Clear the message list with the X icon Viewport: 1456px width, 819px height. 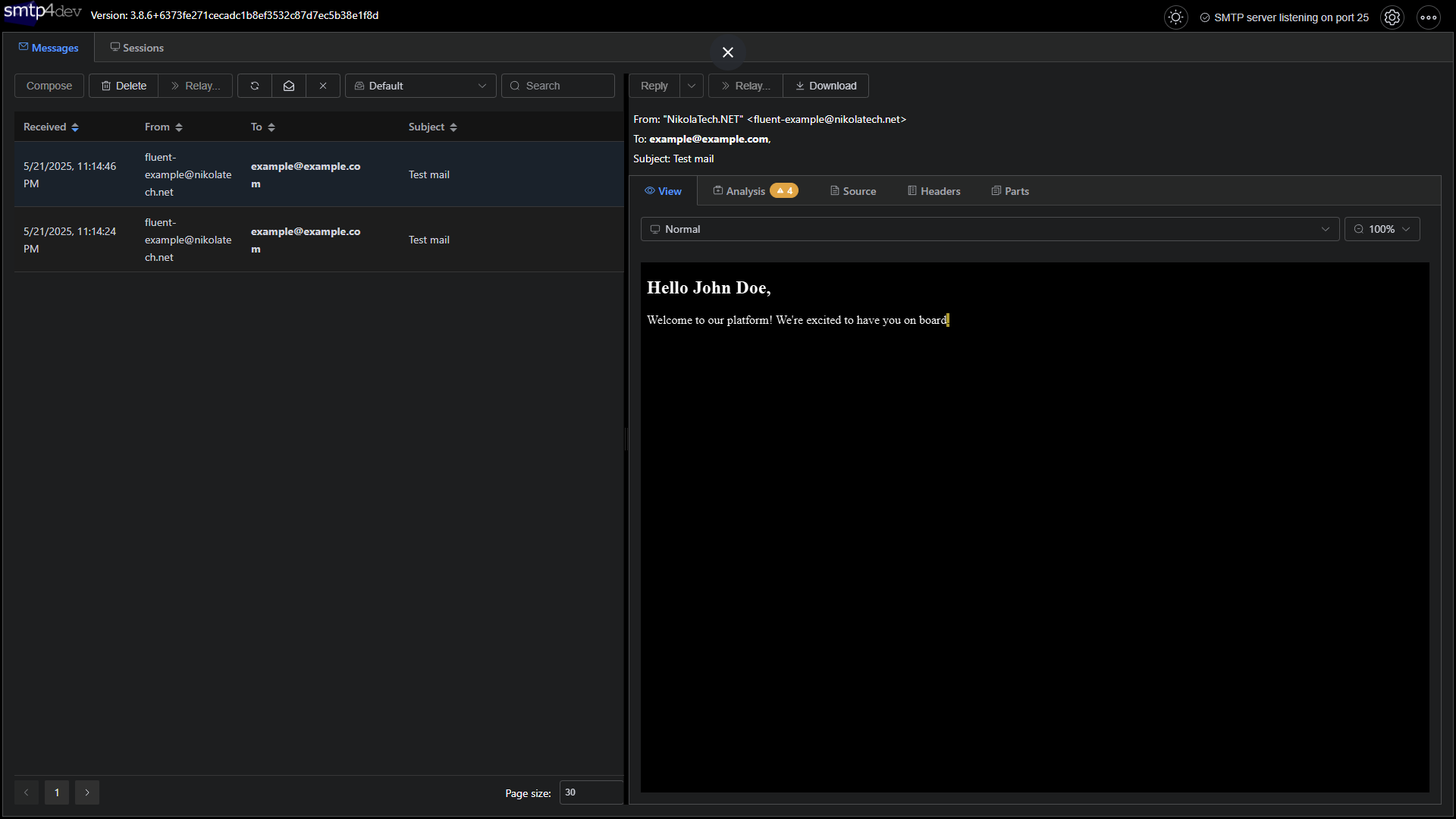pyautogui.click(x=323, y=86)
